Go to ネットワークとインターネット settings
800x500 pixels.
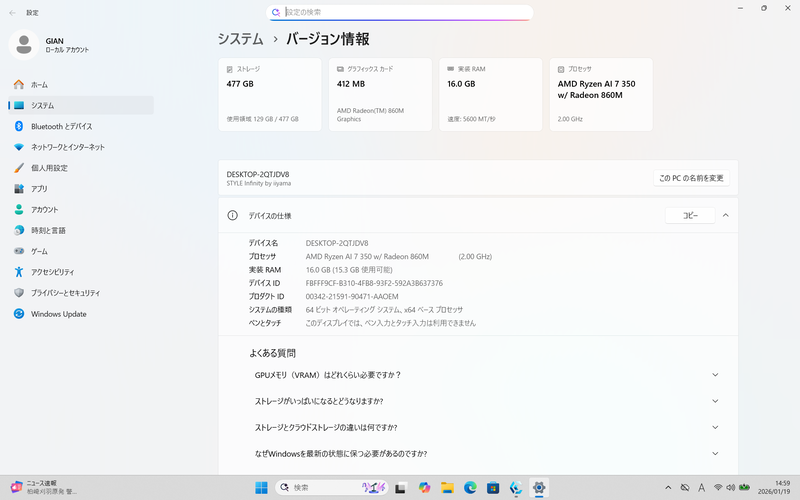(x=81, y=147)
